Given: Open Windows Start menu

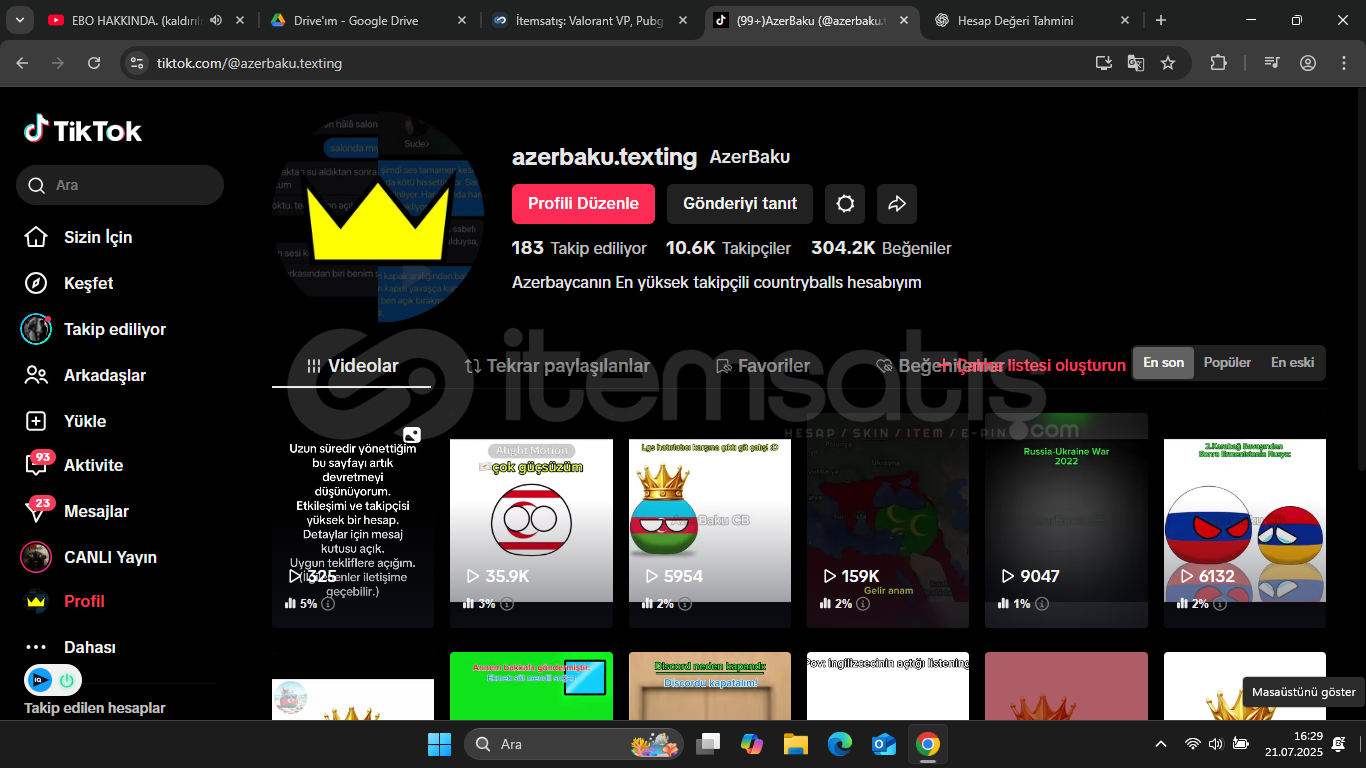Looking at the screenshot, I should click(x=439, y=744).
